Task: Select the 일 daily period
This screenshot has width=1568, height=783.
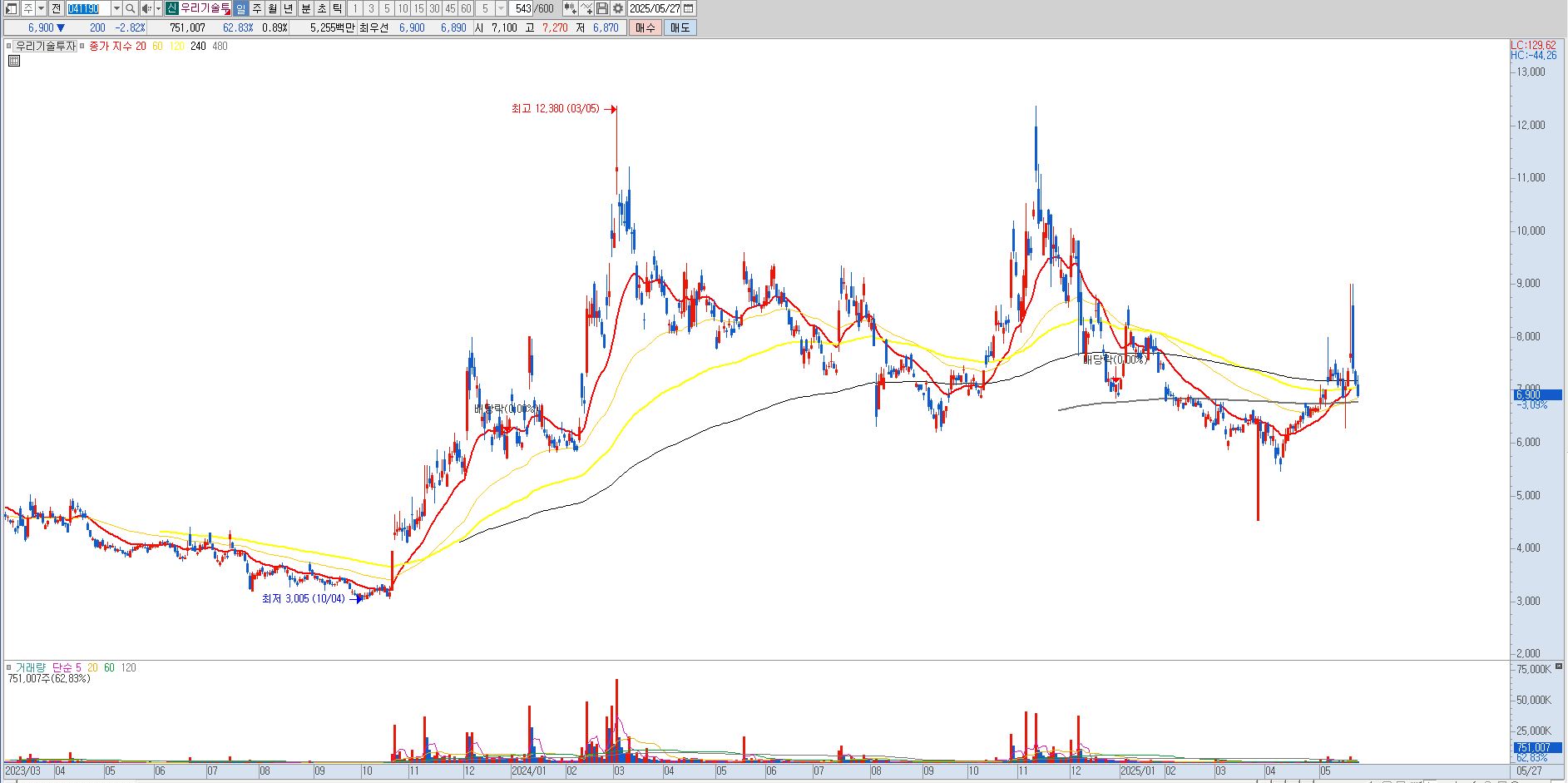Action: click(240, 8)
